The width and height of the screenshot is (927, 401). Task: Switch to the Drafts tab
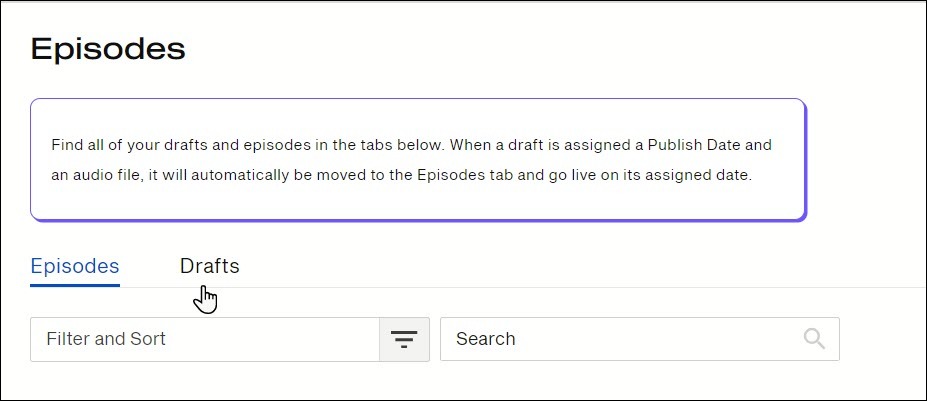(209, 266)
